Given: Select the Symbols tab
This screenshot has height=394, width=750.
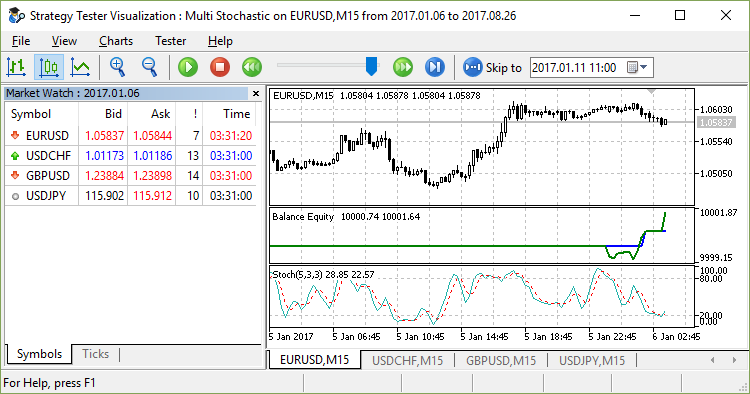Looking at the screenshot, I should click(x=39, y=354).
